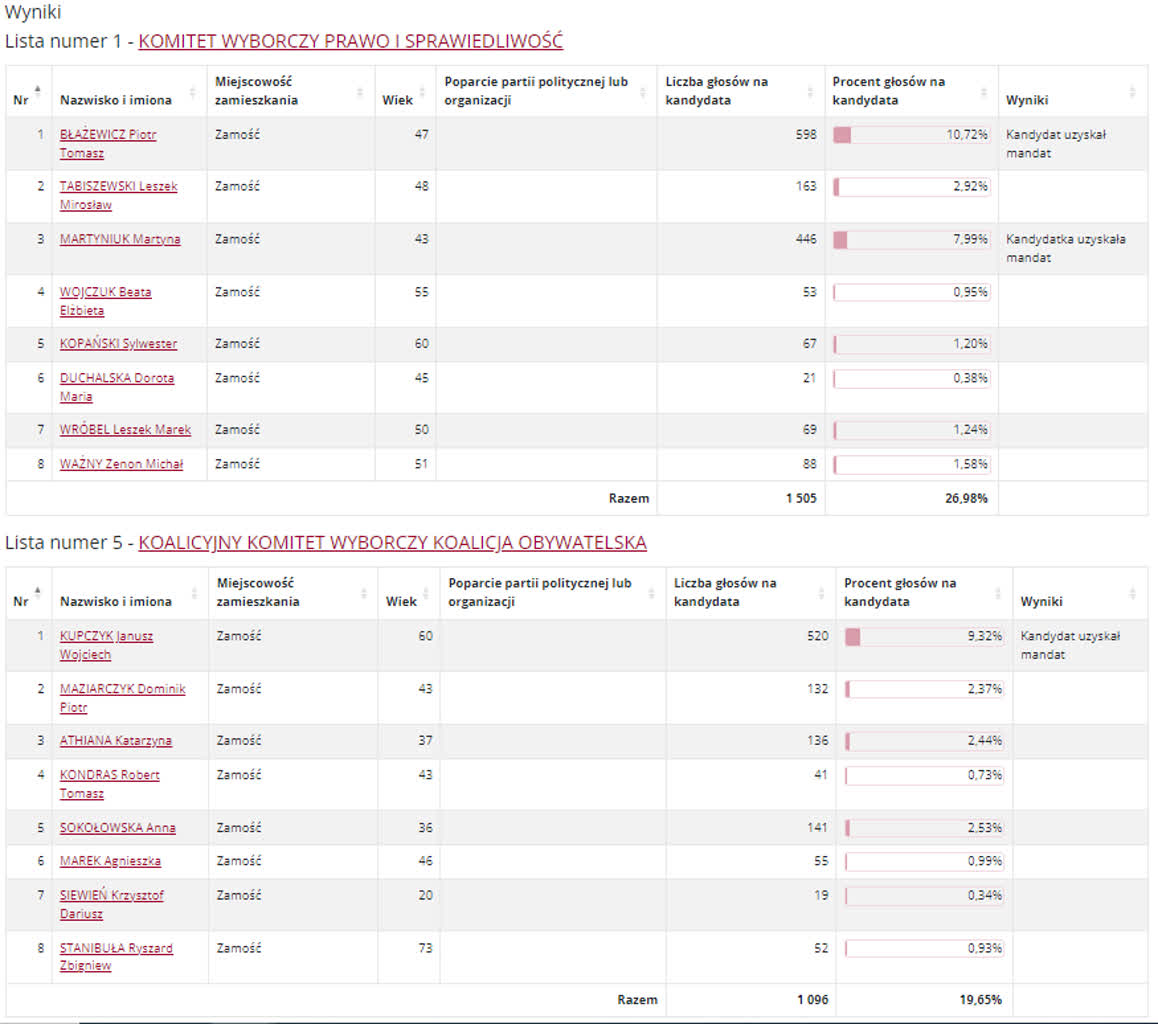
Task: Open the STANIBUŁA Ryszard Zbigniew link
Action: 116,947
